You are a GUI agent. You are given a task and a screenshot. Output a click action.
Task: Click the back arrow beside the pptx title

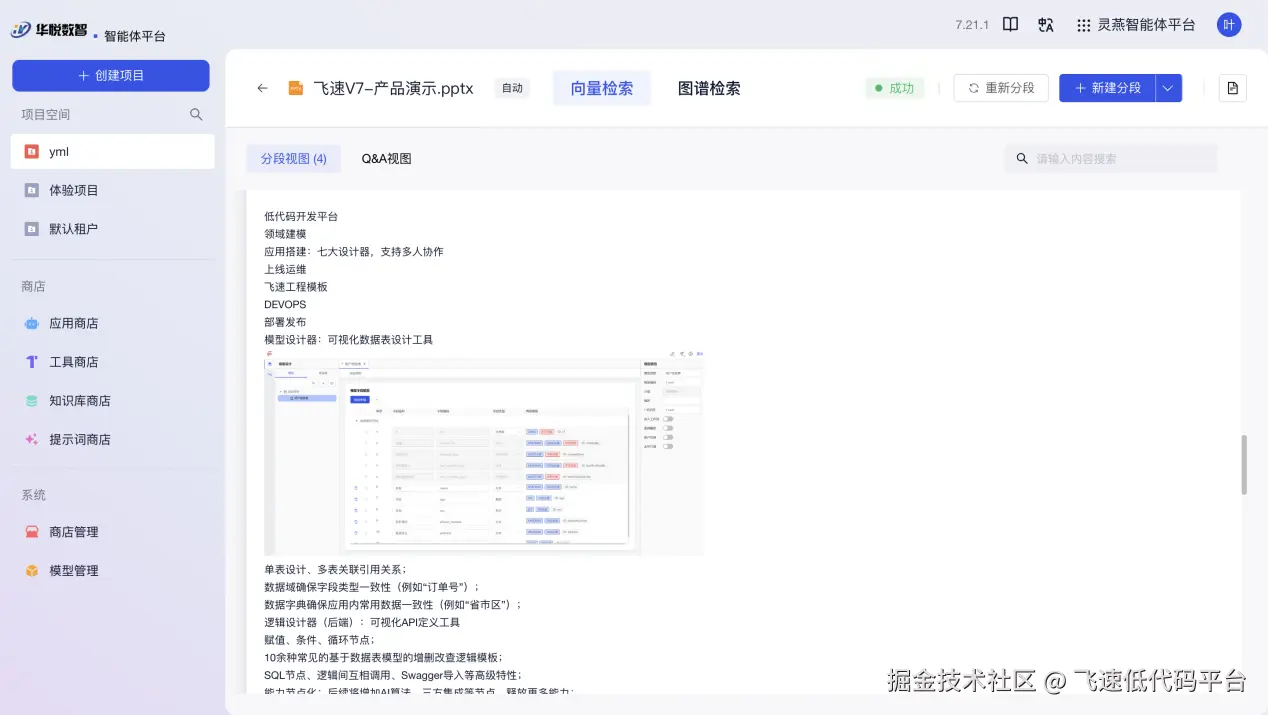262,88
